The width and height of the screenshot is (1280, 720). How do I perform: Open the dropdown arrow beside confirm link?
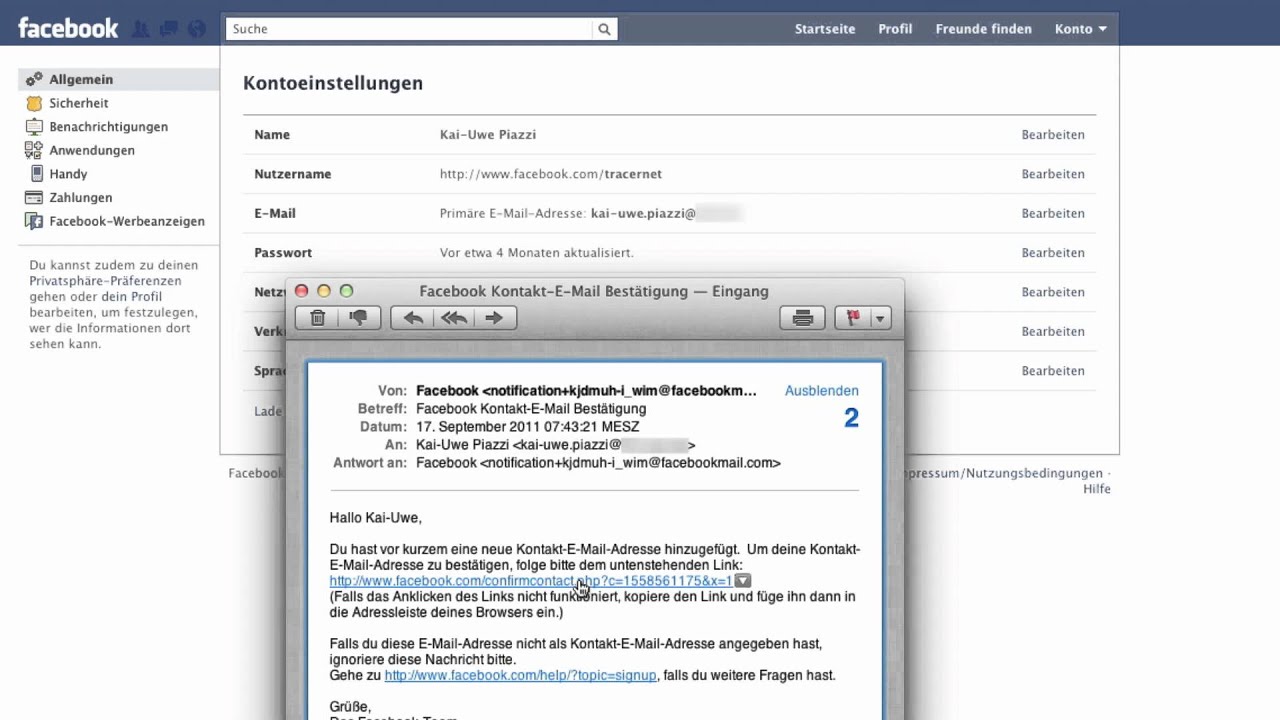point(742,581)
